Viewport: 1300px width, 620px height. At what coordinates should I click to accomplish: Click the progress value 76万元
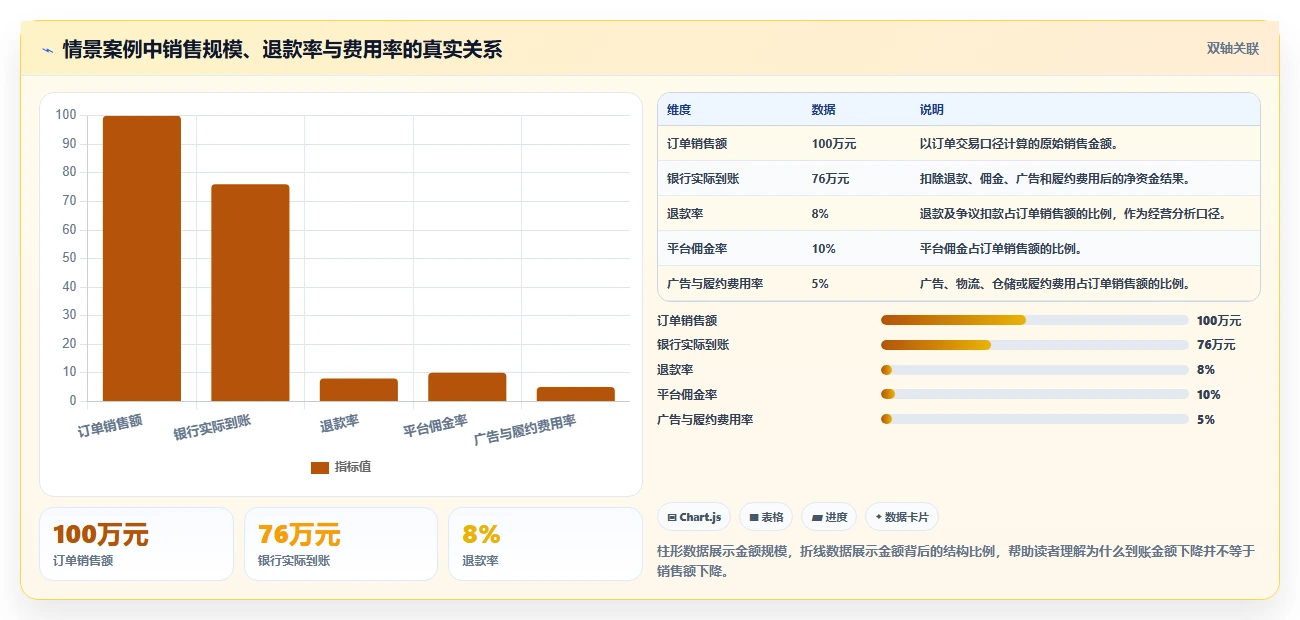[x=1216, y=345]
